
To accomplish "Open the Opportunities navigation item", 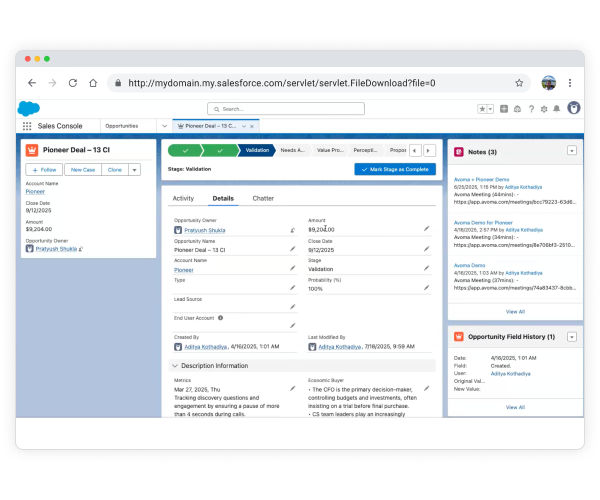I will click(122, 126).
